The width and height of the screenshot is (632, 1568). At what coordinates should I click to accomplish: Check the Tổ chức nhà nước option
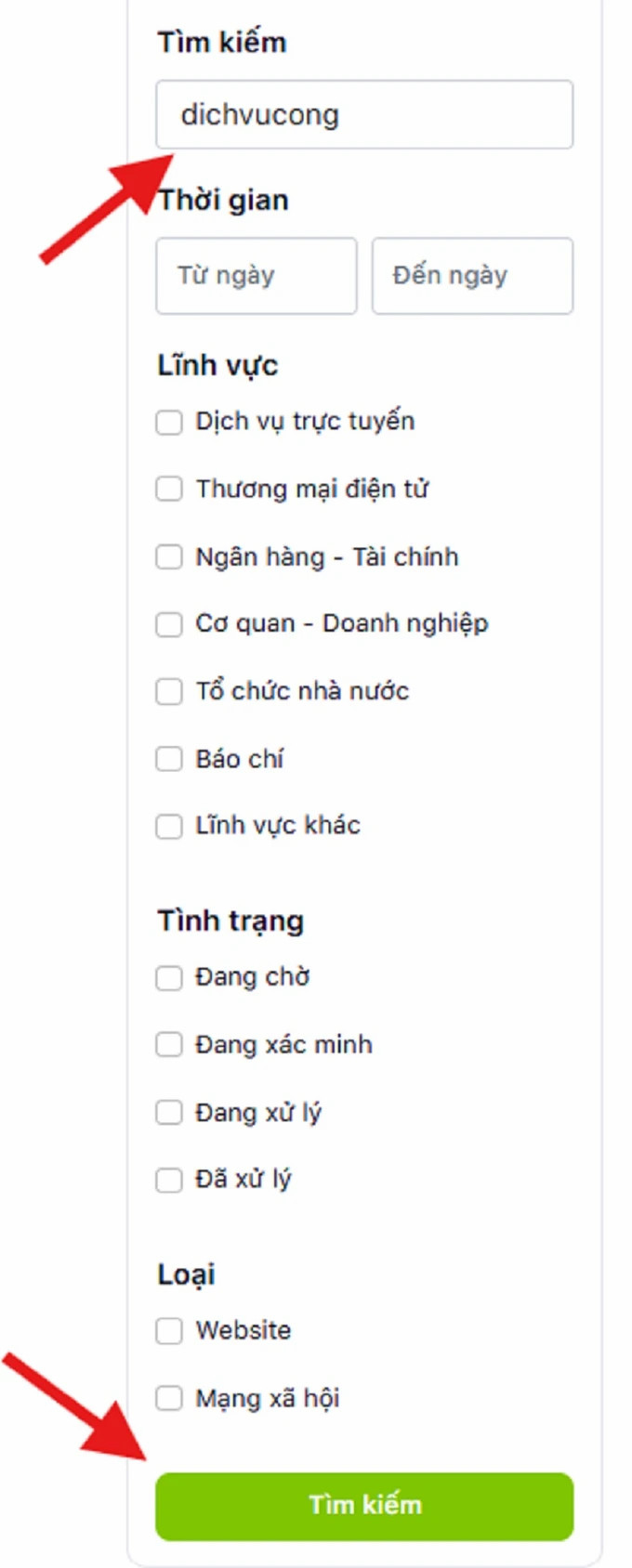click(168, 691)
